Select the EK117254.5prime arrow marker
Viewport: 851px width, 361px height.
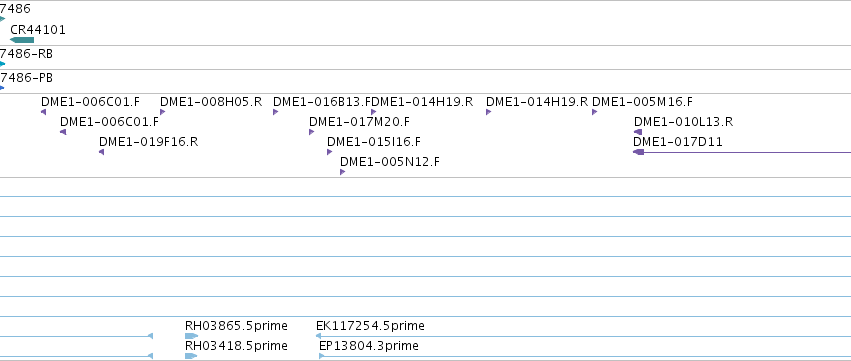[x=319, y=336]
